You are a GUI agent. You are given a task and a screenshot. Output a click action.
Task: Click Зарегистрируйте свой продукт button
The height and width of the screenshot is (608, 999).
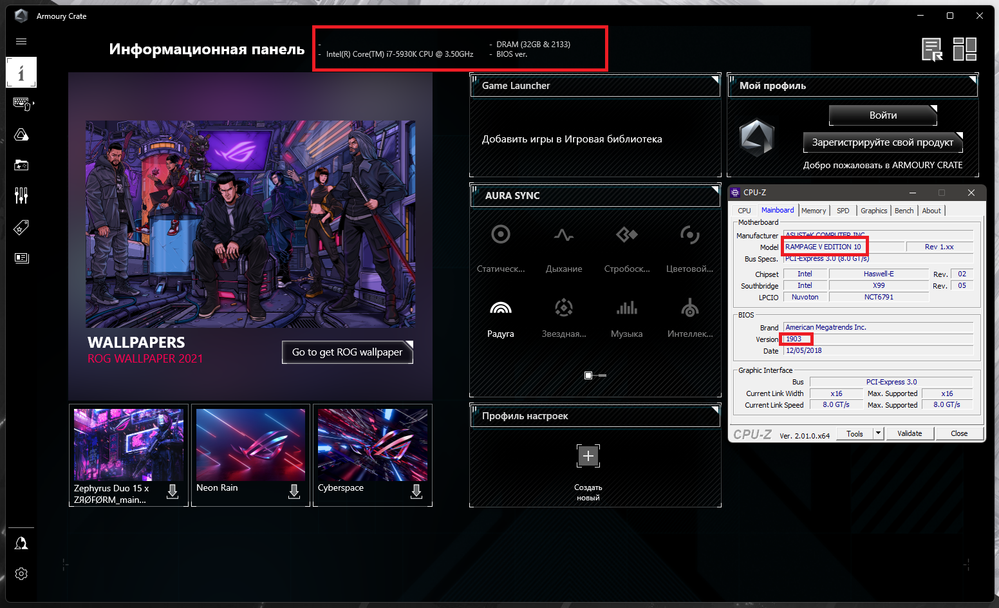(x=882, y=142)
